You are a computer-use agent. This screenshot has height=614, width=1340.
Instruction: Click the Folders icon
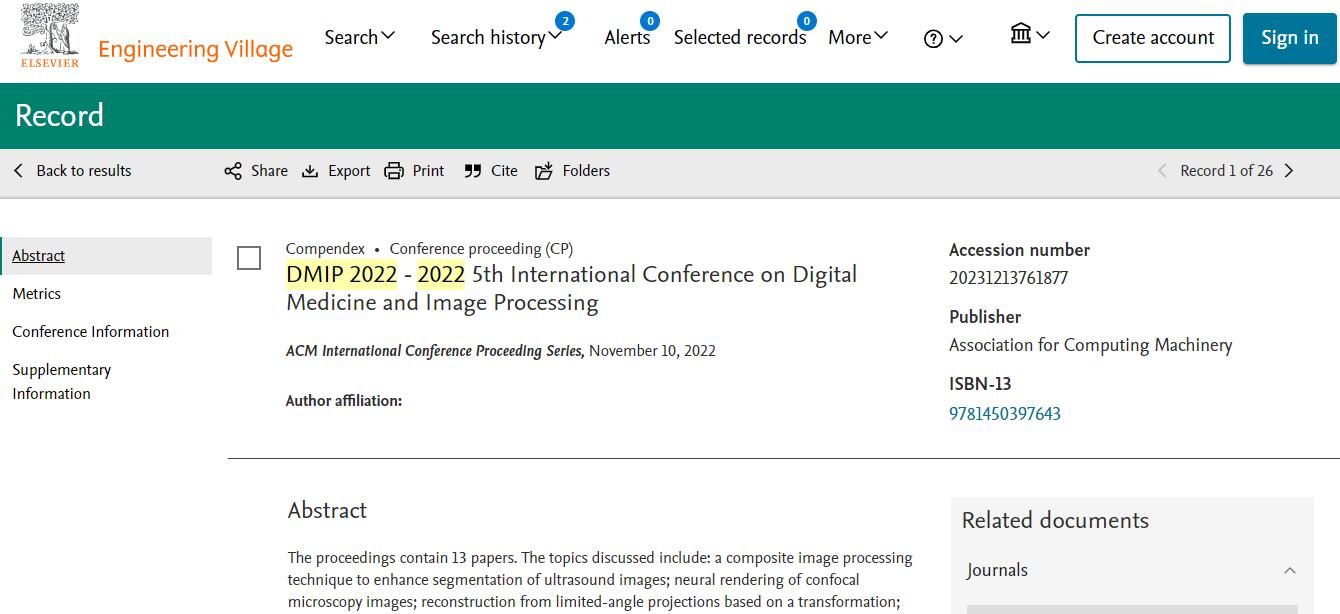tap(544, 171)
